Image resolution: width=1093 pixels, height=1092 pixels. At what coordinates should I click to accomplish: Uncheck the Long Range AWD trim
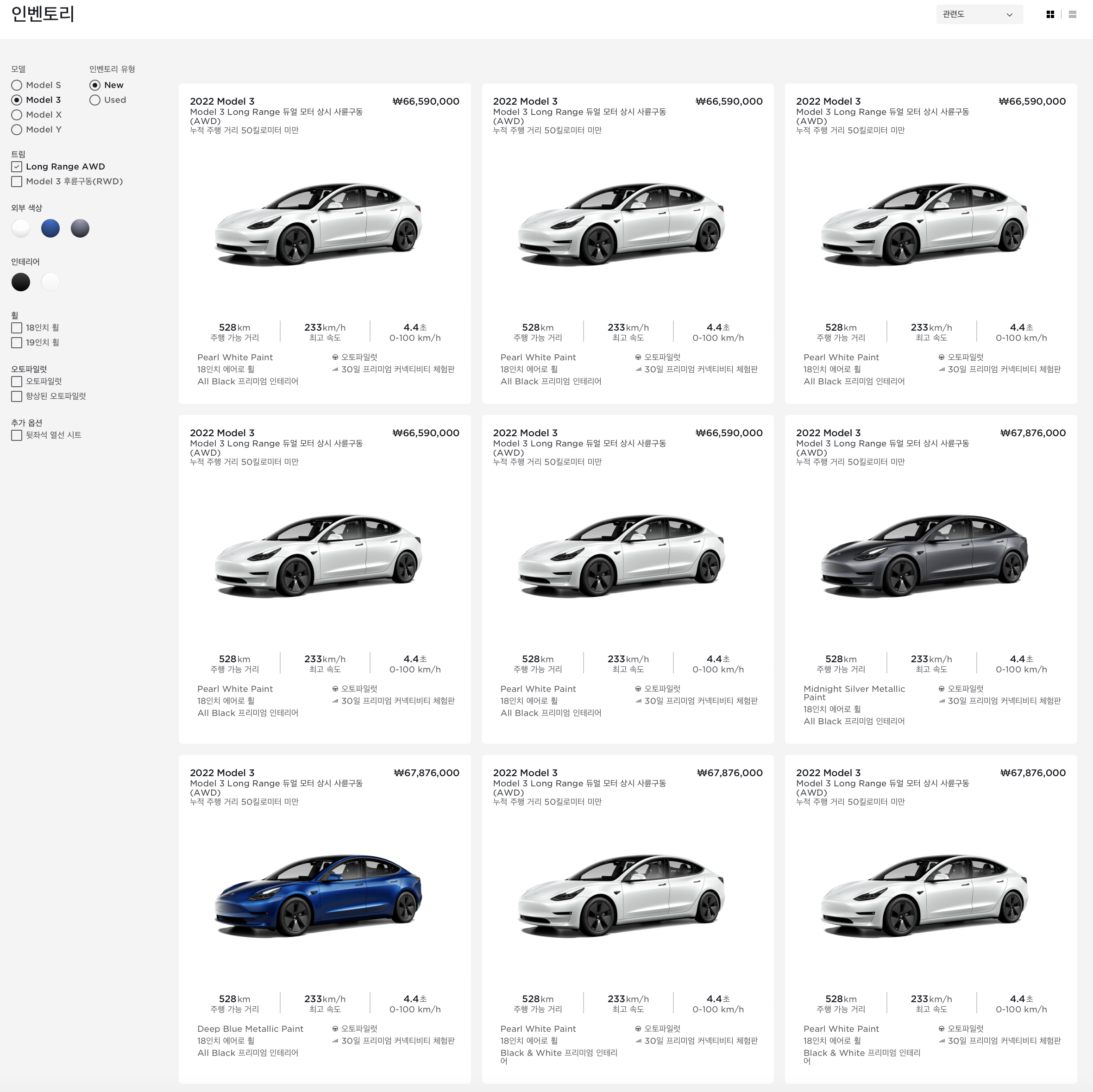(17, 167)
